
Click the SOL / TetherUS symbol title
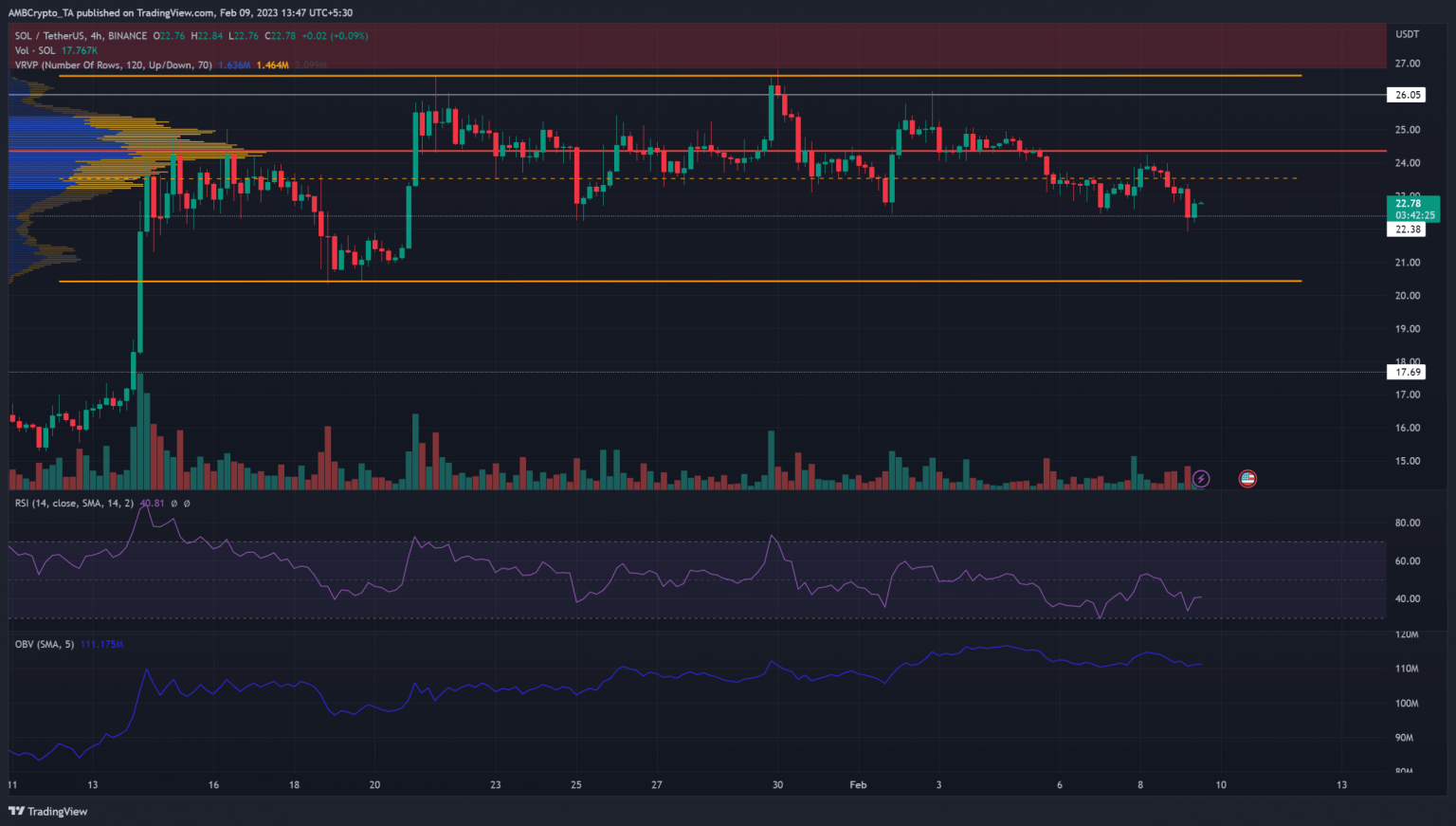point(49,36)
